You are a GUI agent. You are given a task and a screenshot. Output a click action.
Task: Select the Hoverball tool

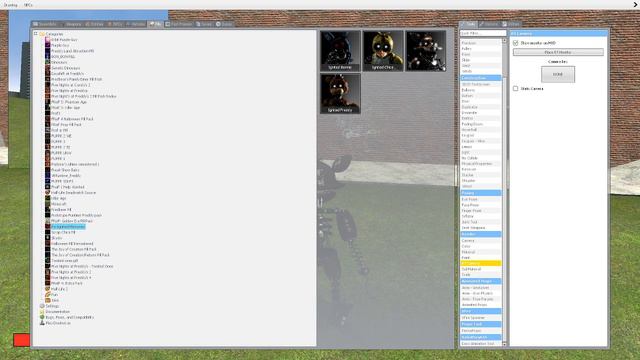[481, 129]
